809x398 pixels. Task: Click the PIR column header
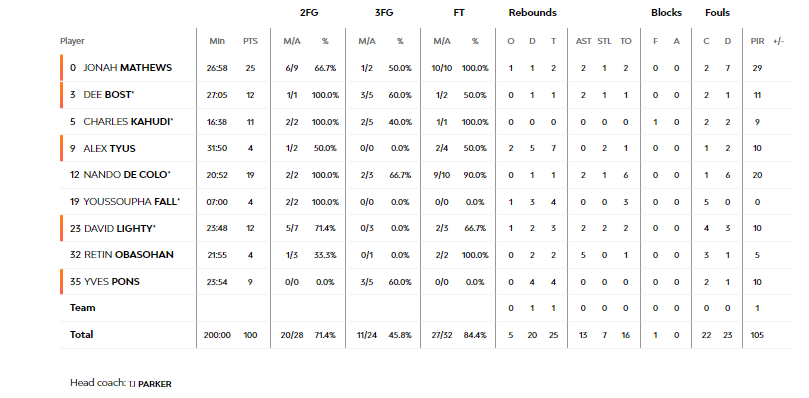(x=757, y=41)
